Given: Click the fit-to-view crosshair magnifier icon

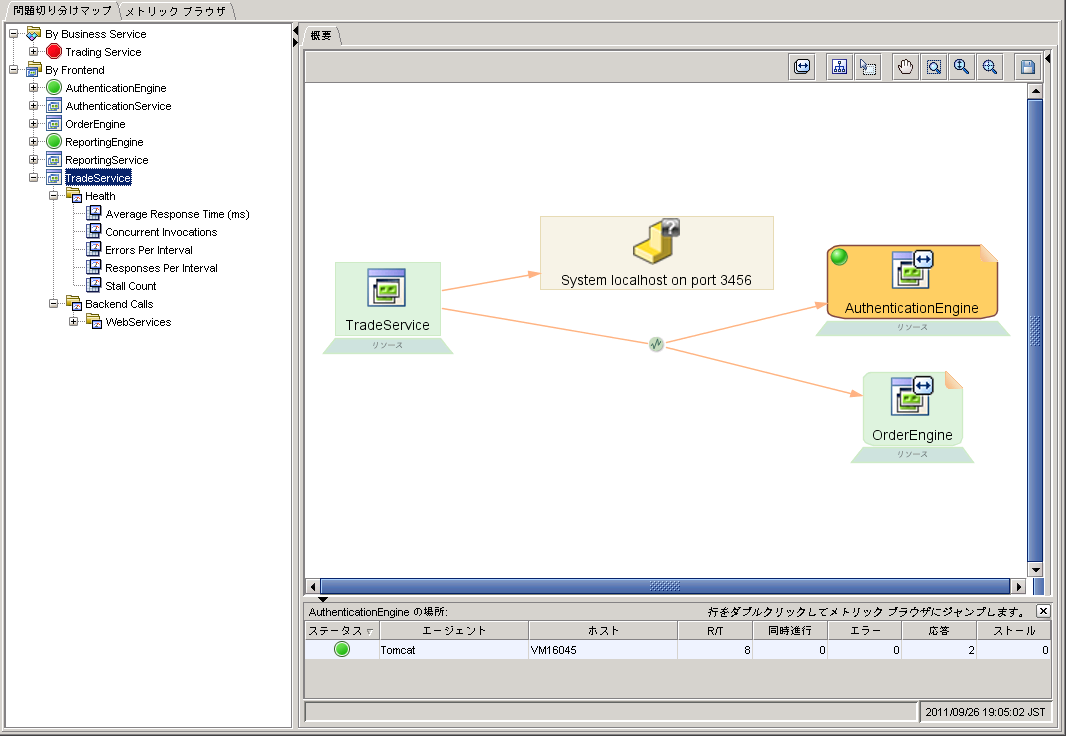Looking at the screenshot, I should point(989,67).
